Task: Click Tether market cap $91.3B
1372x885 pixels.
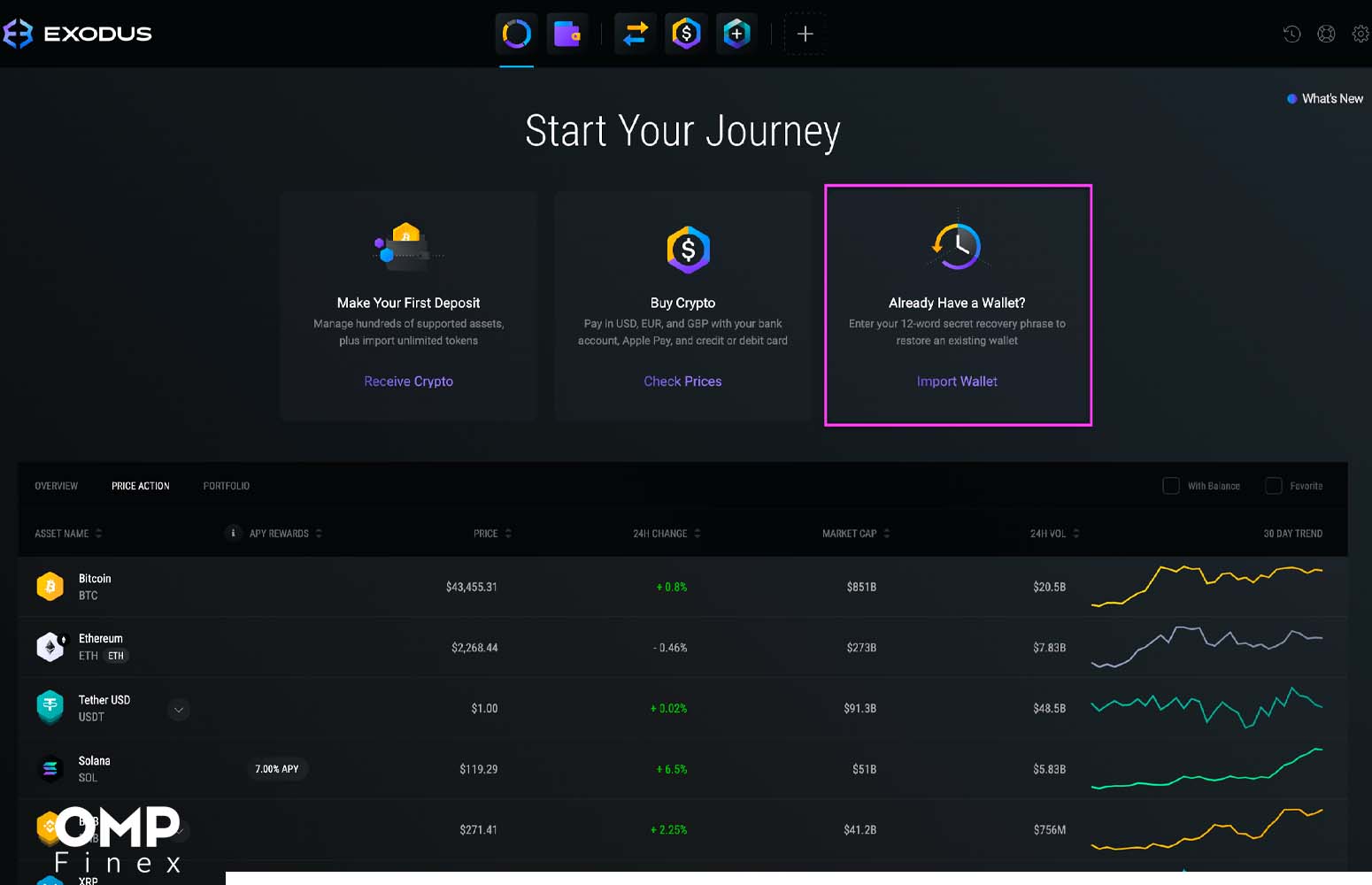Action: pos(859,708)
